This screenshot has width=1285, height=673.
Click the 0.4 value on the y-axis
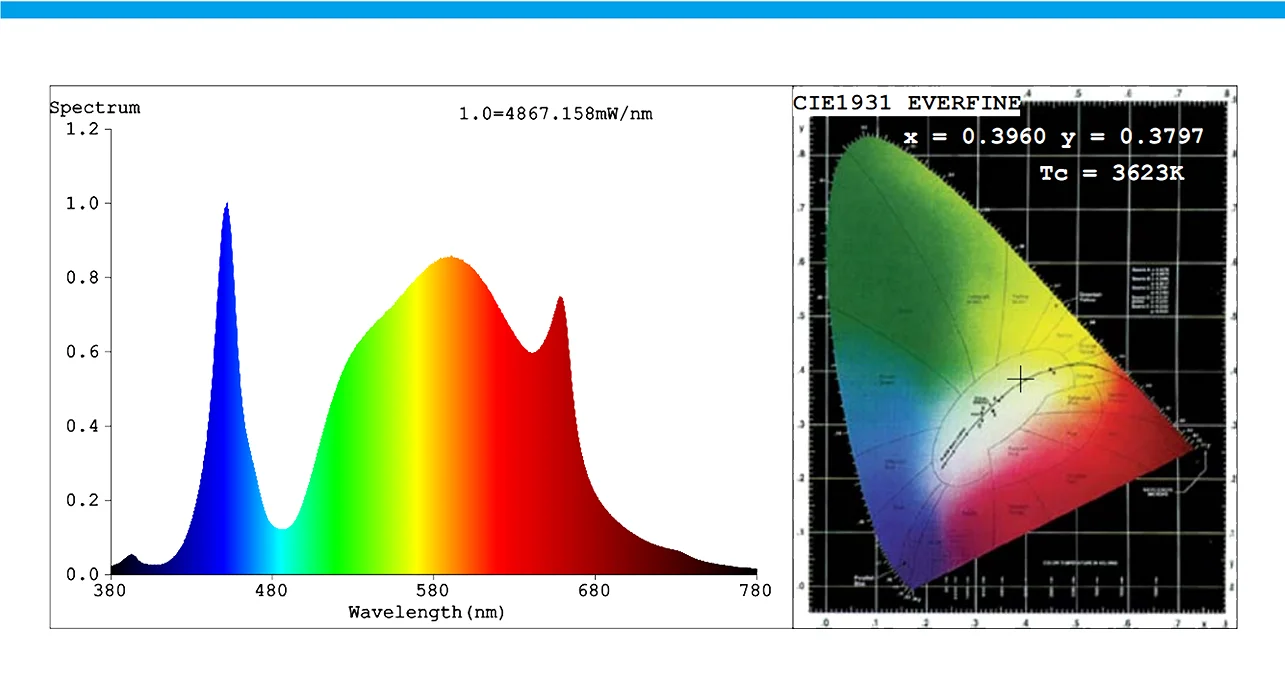82,426
